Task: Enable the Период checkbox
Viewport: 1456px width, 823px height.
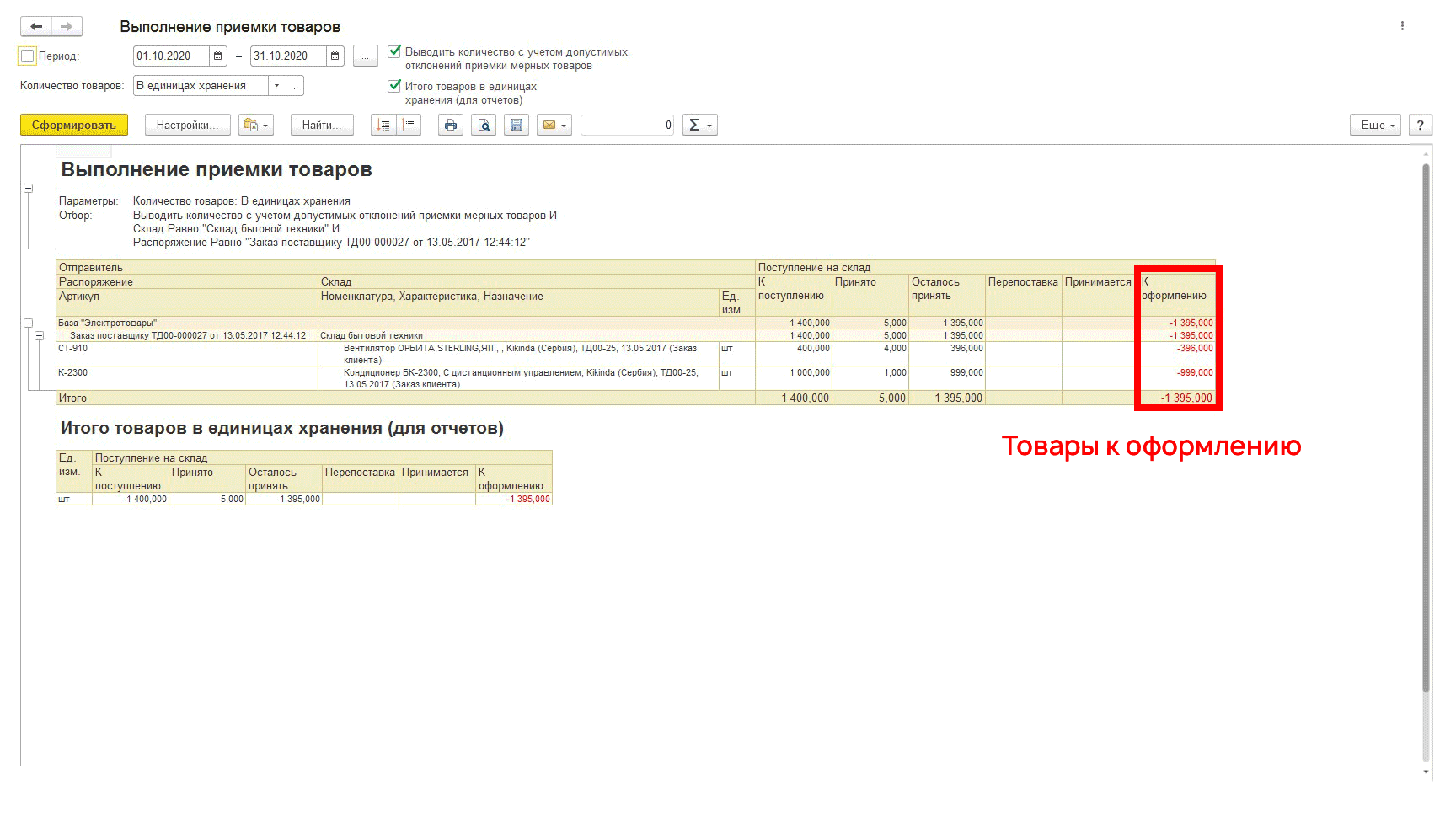Action: pos(28,56)
